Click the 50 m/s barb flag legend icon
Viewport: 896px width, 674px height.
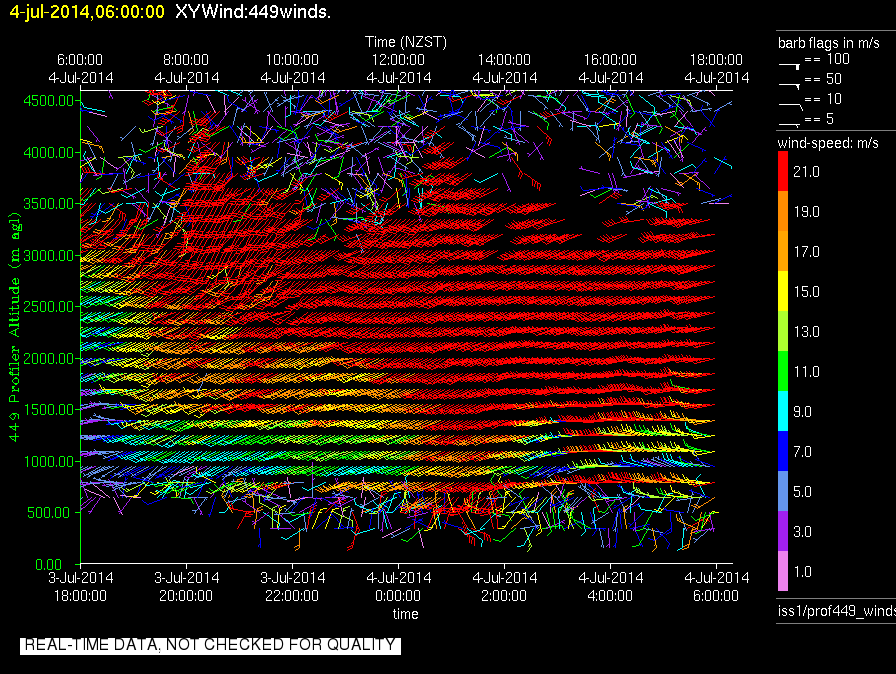(789, 85)
